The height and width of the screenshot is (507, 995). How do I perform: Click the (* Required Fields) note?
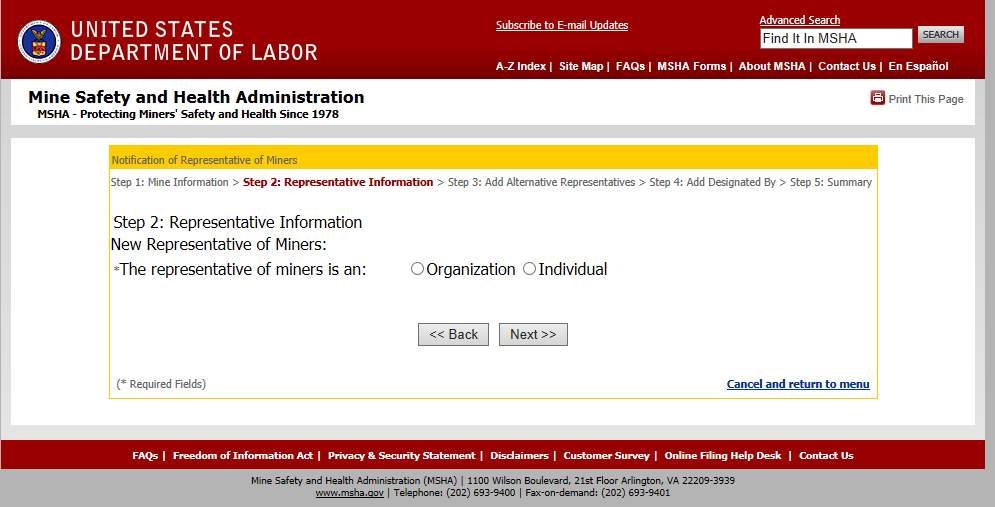[x=161, y=384]
